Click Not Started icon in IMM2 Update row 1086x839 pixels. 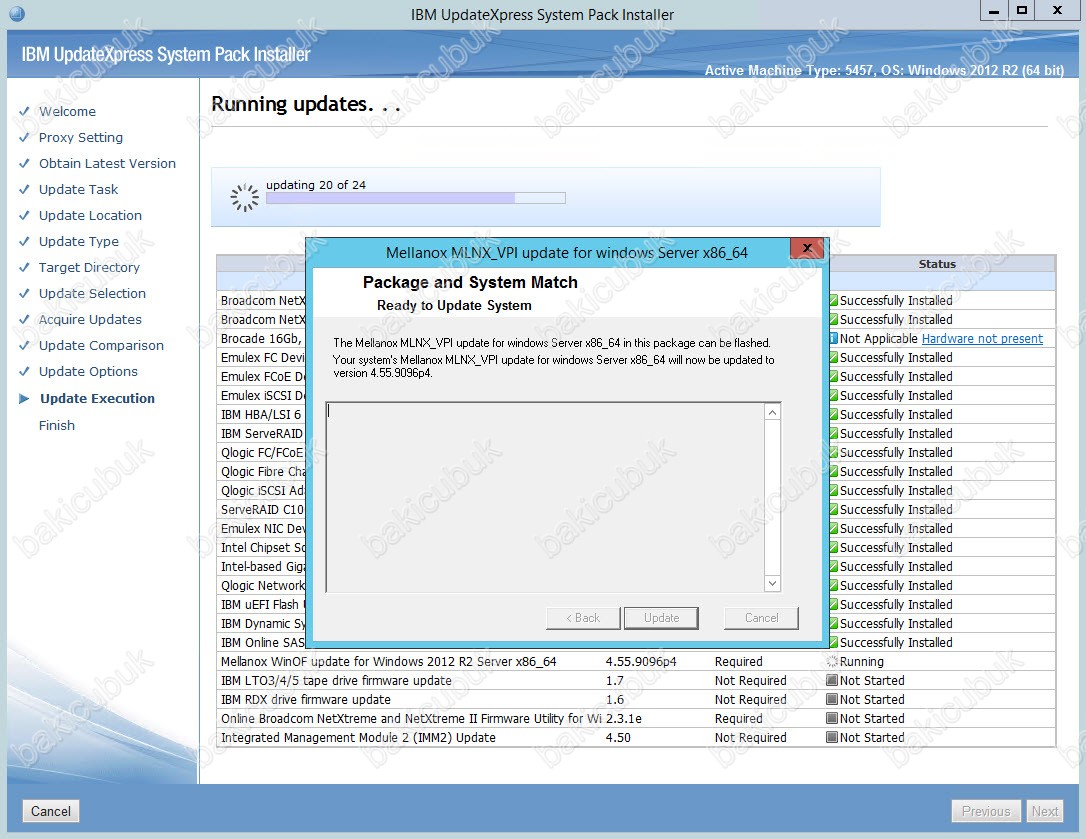pos(833,737)
